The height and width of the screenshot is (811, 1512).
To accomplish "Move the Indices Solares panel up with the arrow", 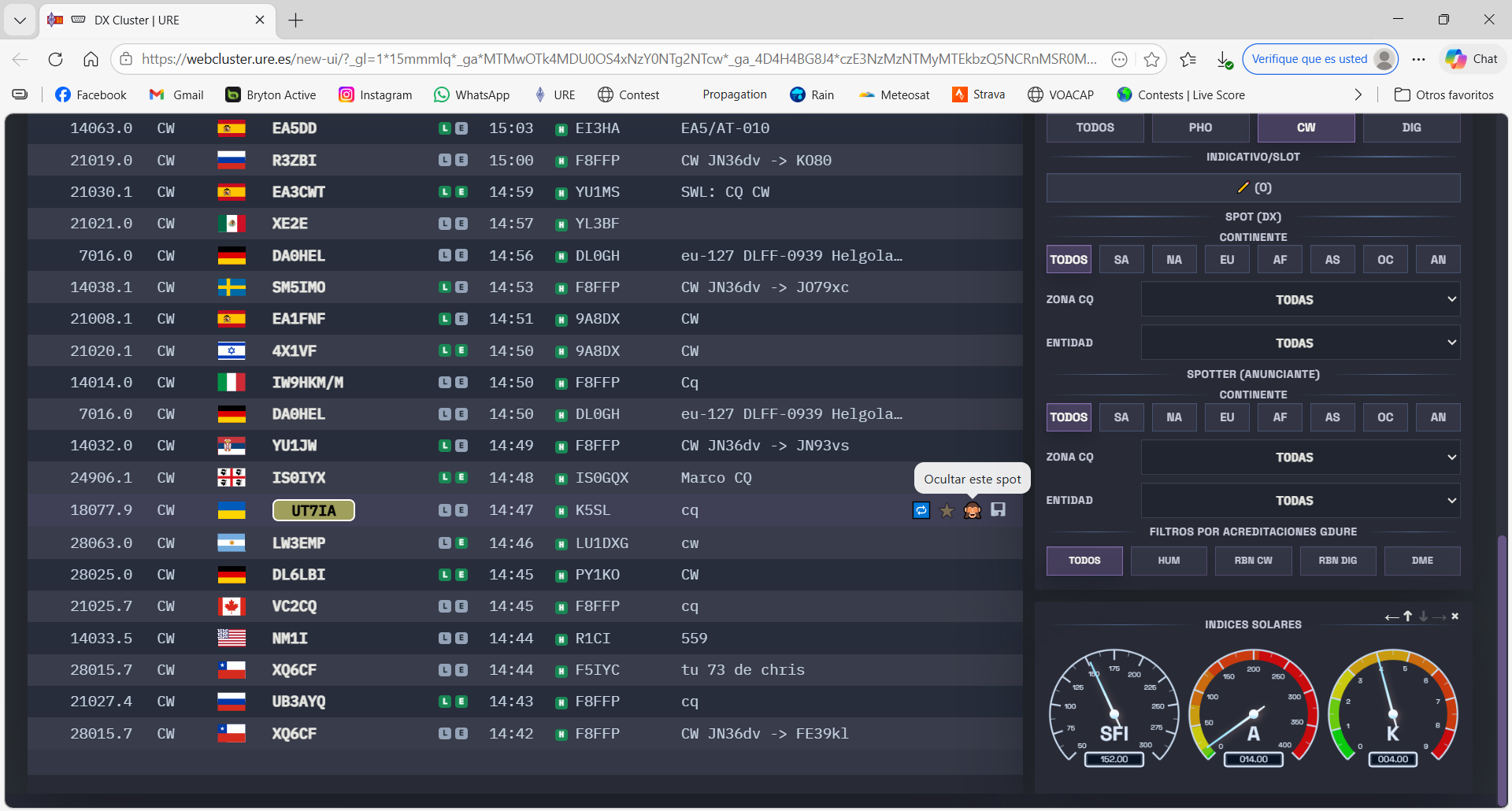I will point(1408,617).
